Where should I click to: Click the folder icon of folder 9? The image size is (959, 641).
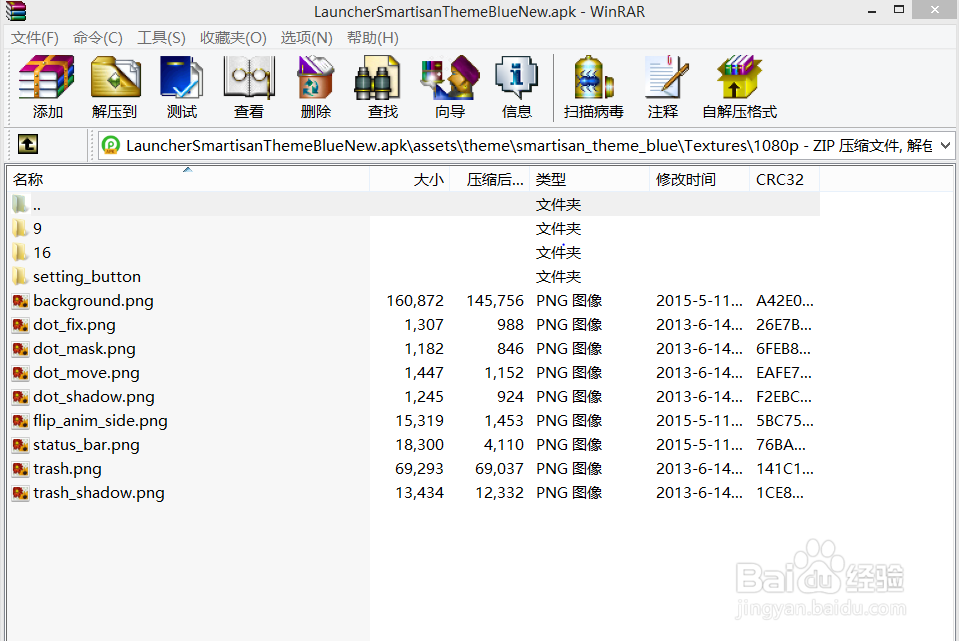[20, 228]
